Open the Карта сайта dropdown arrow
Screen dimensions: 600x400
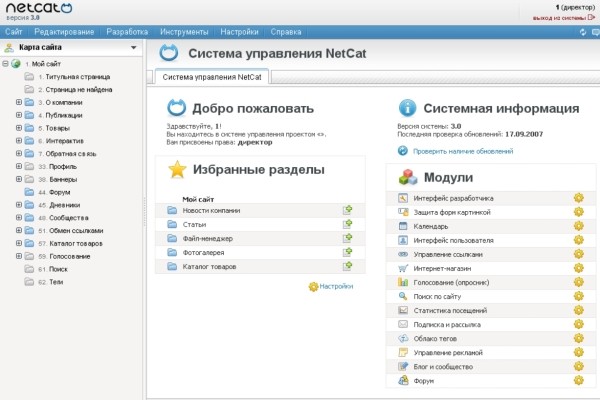[x=133, y=47]
